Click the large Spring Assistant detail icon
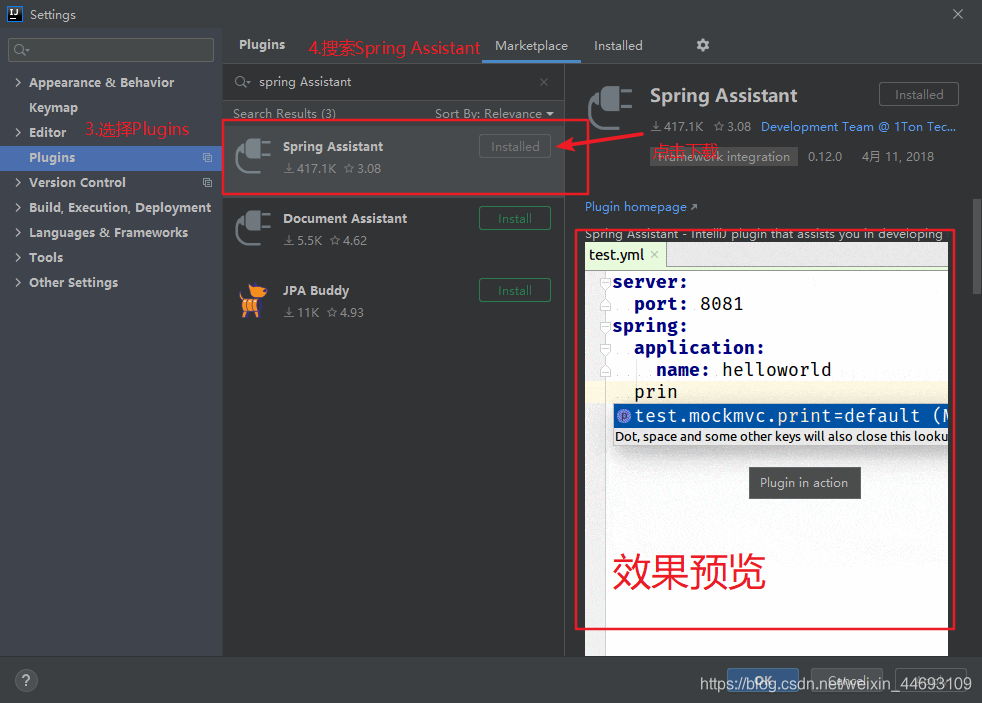This screenshot has width=982, height=703. (610, 108)
